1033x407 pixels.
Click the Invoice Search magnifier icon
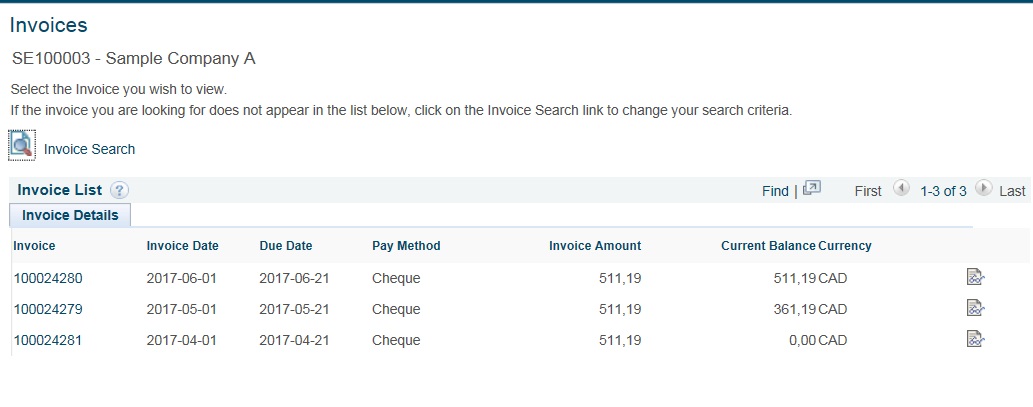[22, 145]
